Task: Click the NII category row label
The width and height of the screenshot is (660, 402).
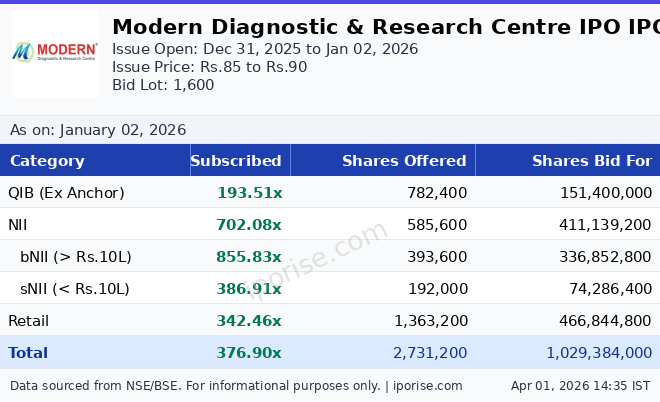Action: click(x=19, y=225)
